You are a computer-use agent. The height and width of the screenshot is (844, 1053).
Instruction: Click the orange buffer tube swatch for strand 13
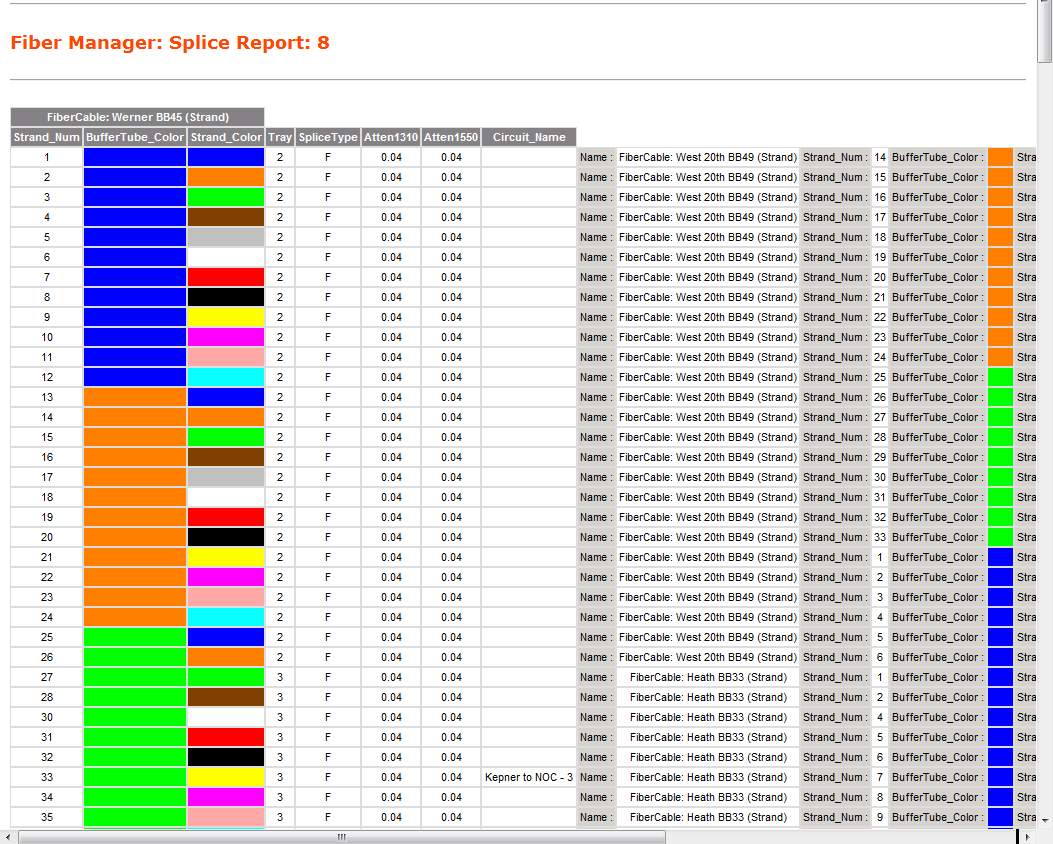pyautogui.click(x=135, y=397)
